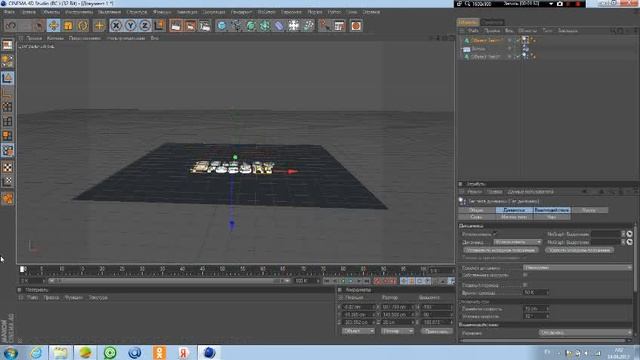The width and height of the screenshot is (640, 360).
Task: Select the highlighted Collision tab next to Dynamics
Action: (x=551, y=210)
